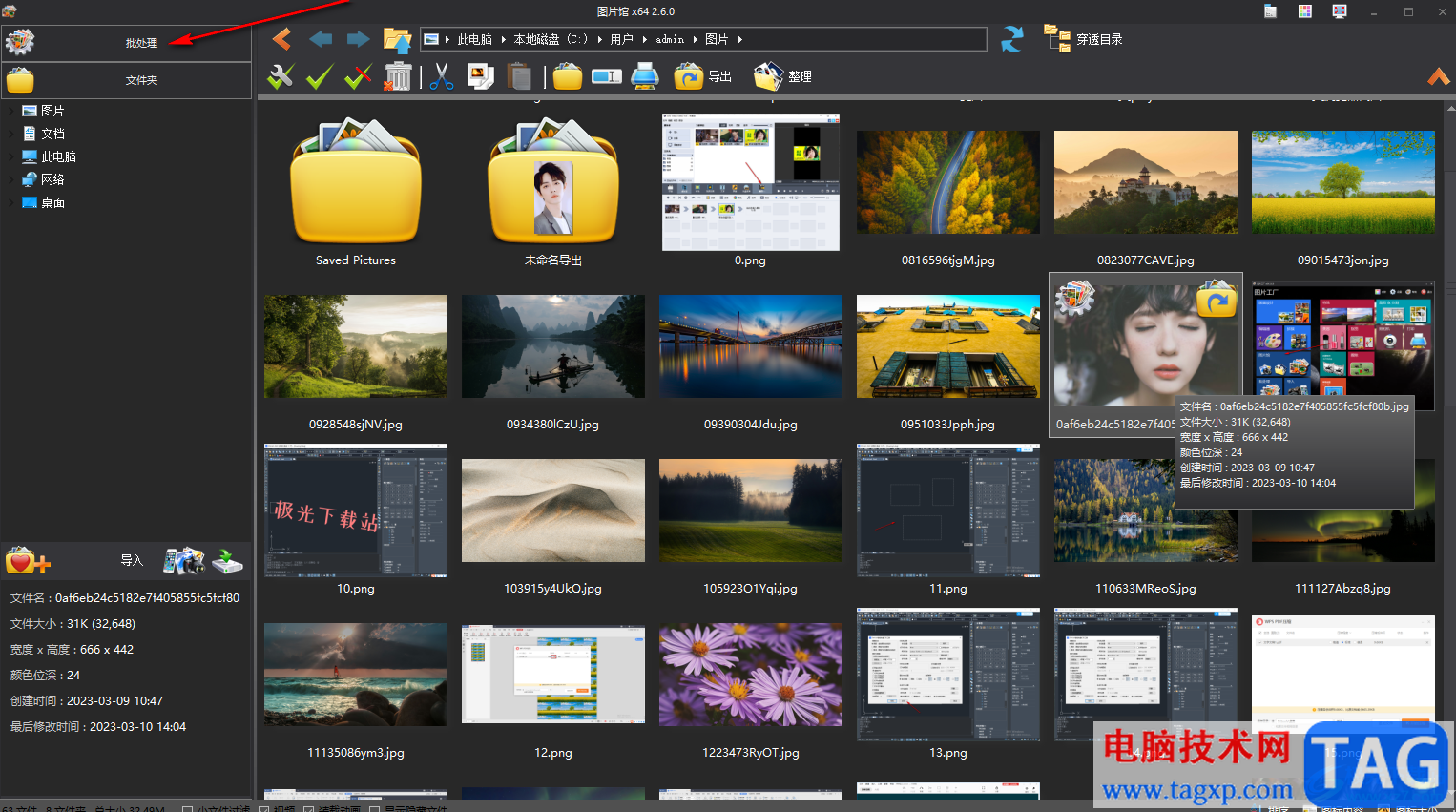Click 本地磁盘 (C:) in the address path

551,39
